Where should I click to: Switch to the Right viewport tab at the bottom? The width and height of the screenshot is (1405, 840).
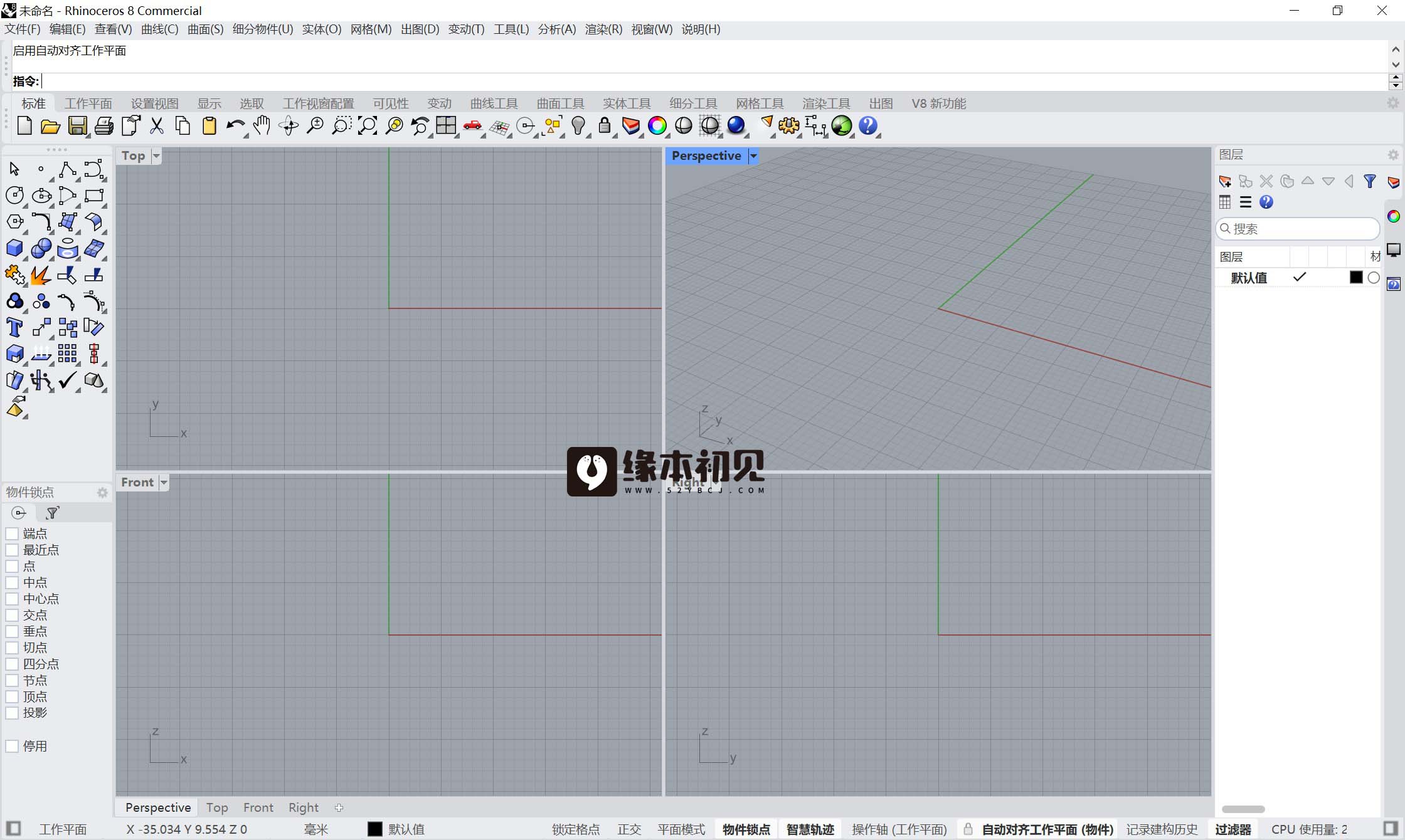click(x=304, y=807)
